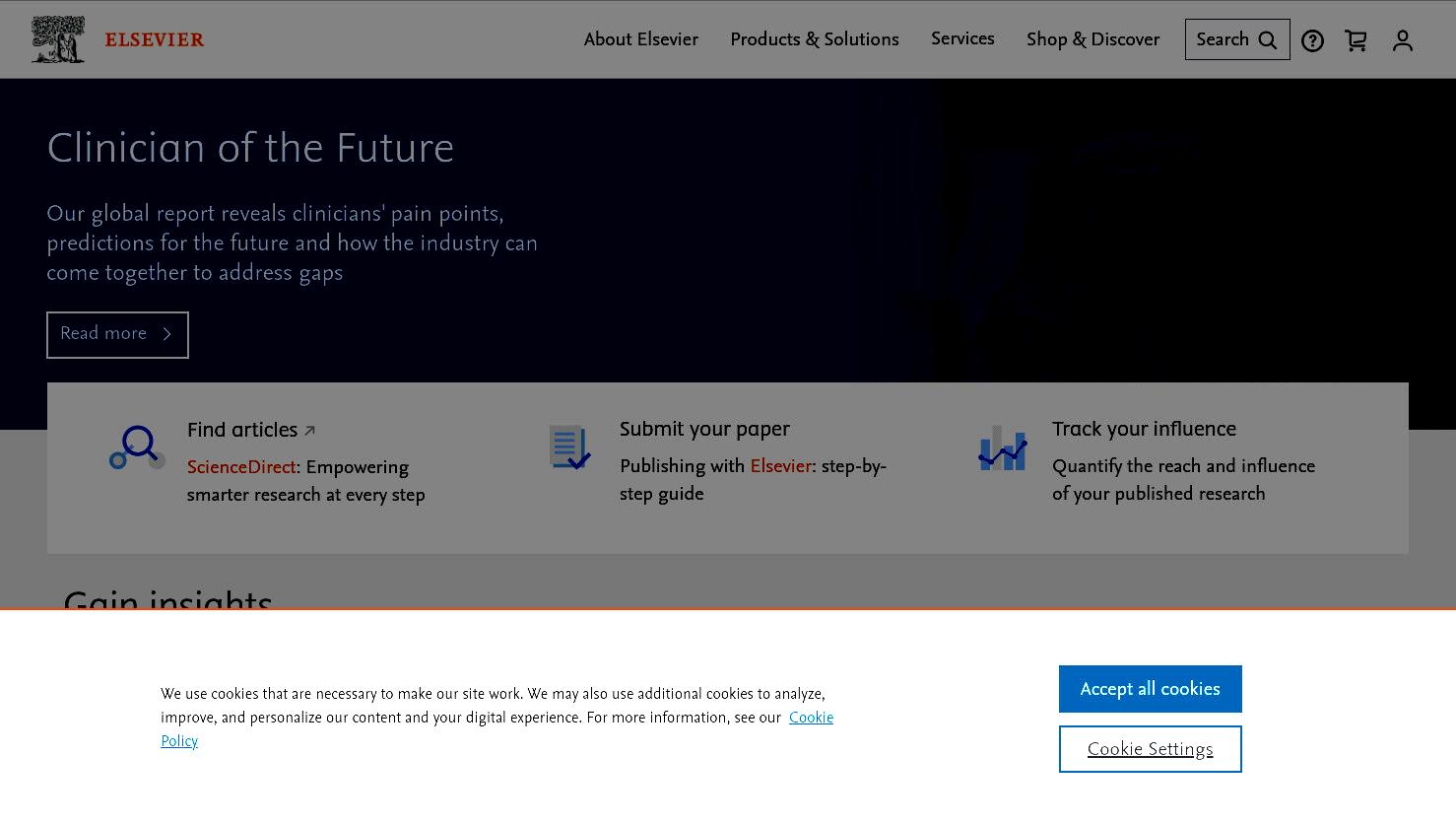Click the partially hidden Gain insights heading
This screenshot has height=825, width=1456.
(x=167, y=598)
